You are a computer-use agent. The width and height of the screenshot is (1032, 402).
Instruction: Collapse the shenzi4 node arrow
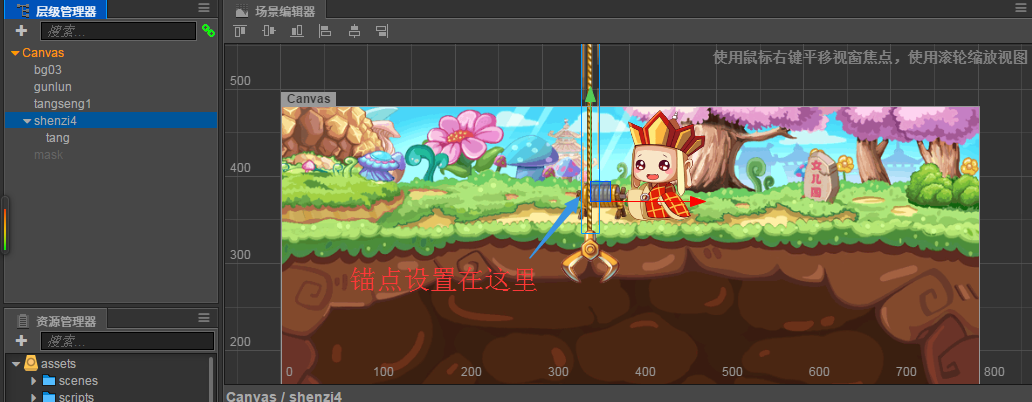27,121
